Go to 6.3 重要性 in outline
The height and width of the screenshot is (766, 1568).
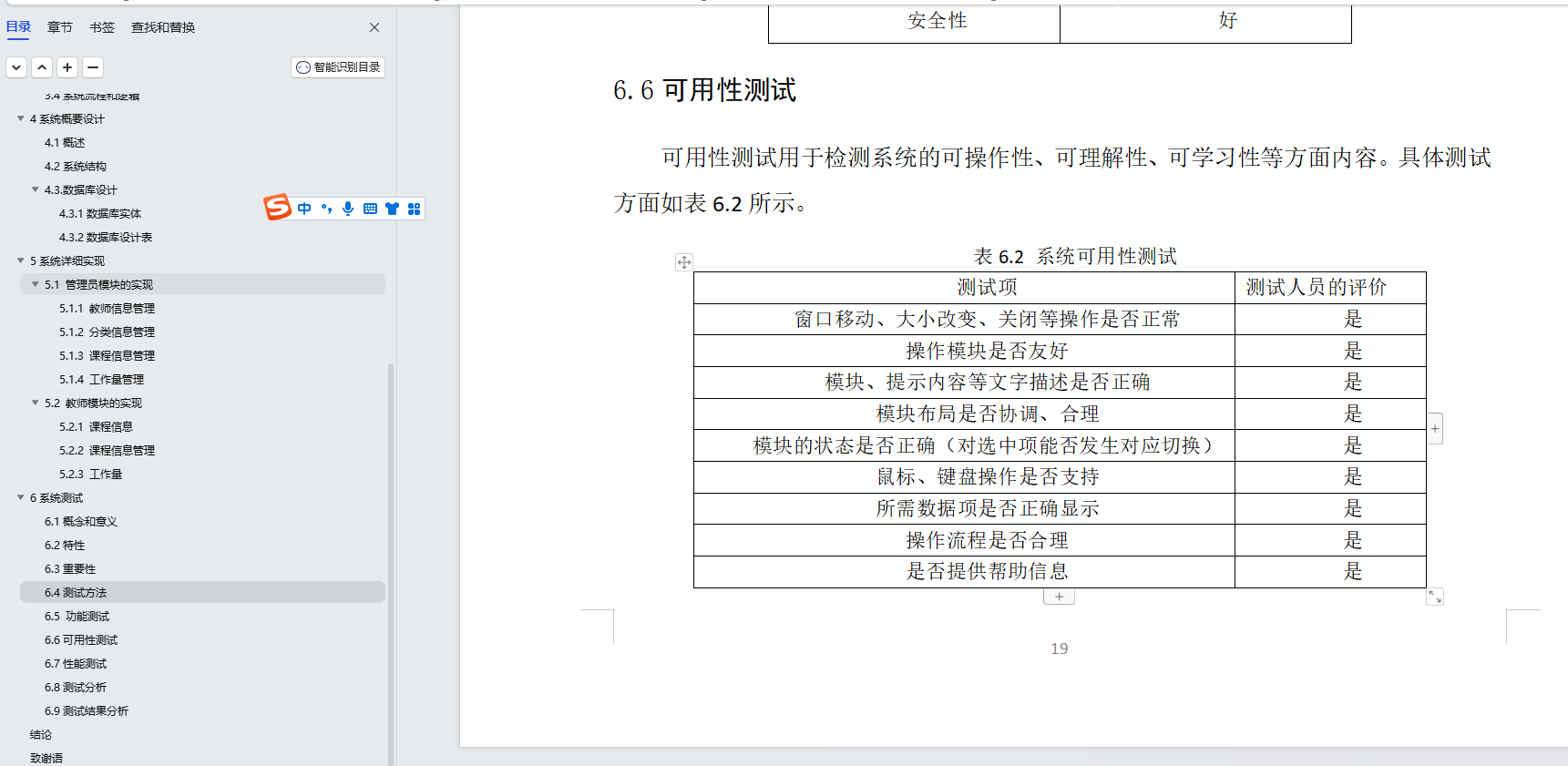(70, 569)
